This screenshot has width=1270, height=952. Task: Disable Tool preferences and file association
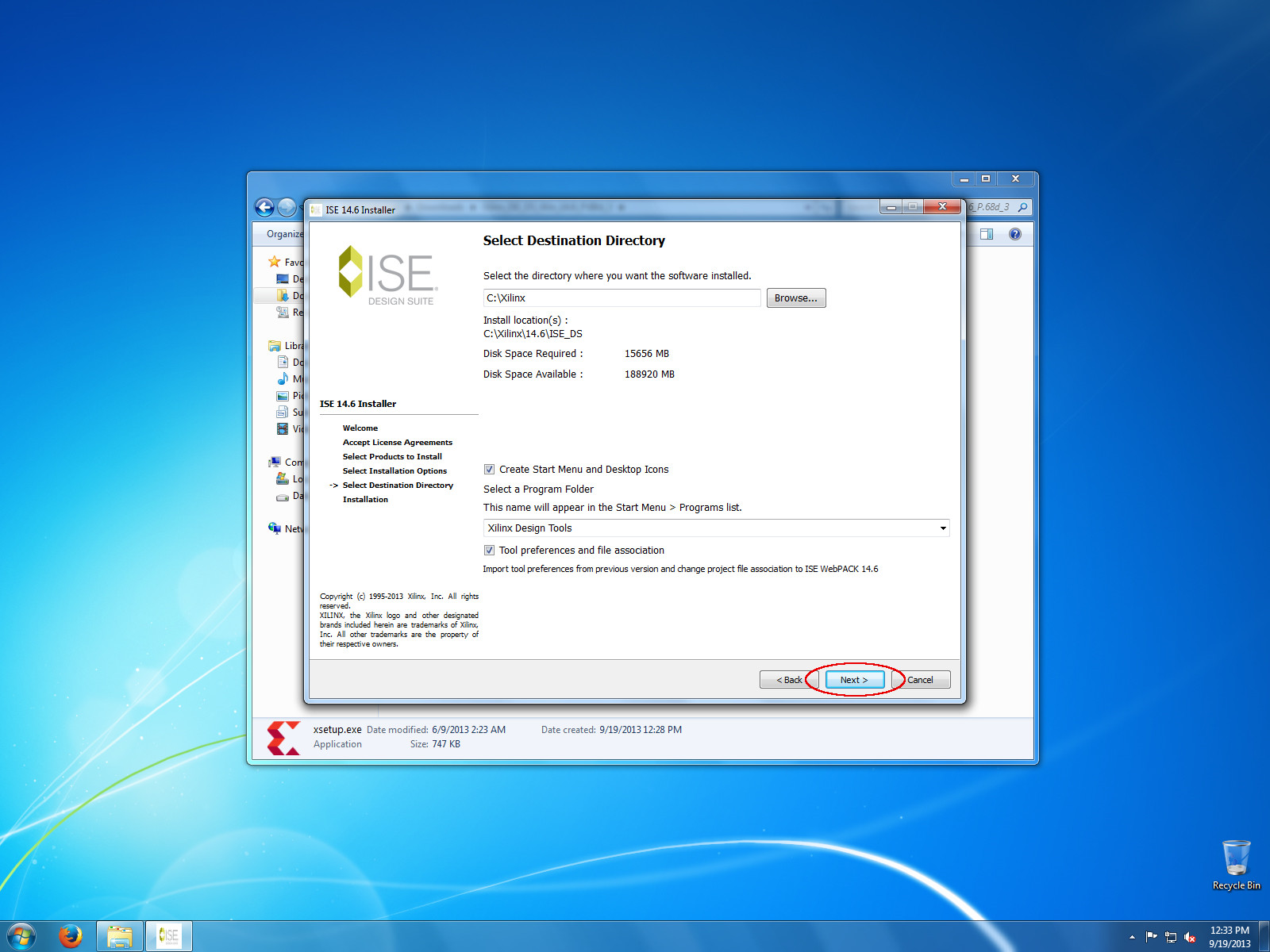[x=490, y=550]
